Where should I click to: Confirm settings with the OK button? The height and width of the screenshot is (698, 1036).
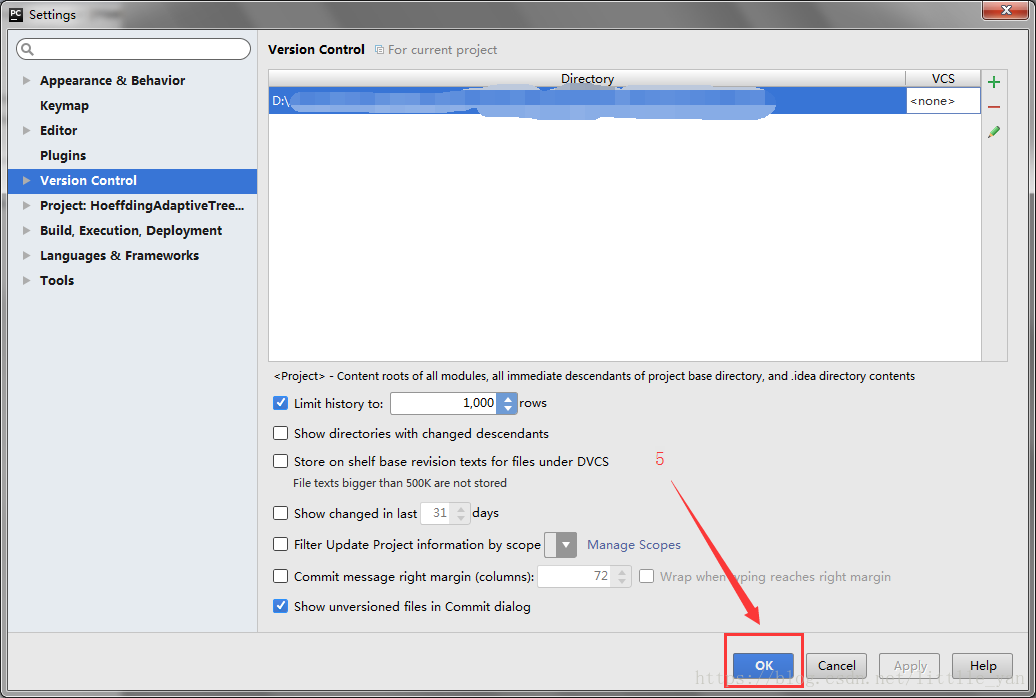click(x=762, y=665)
